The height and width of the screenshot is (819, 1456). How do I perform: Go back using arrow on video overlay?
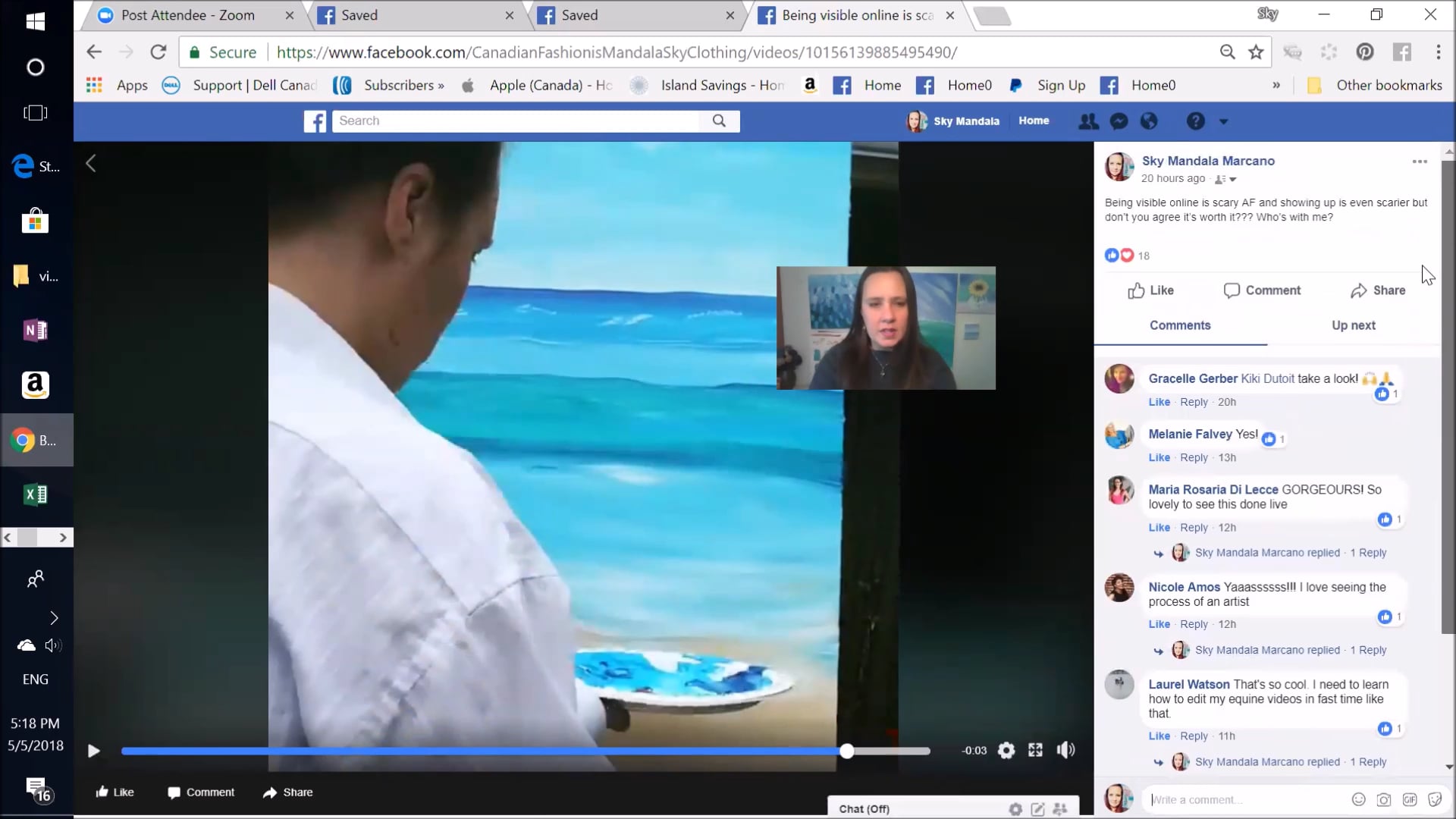point(91,163)
